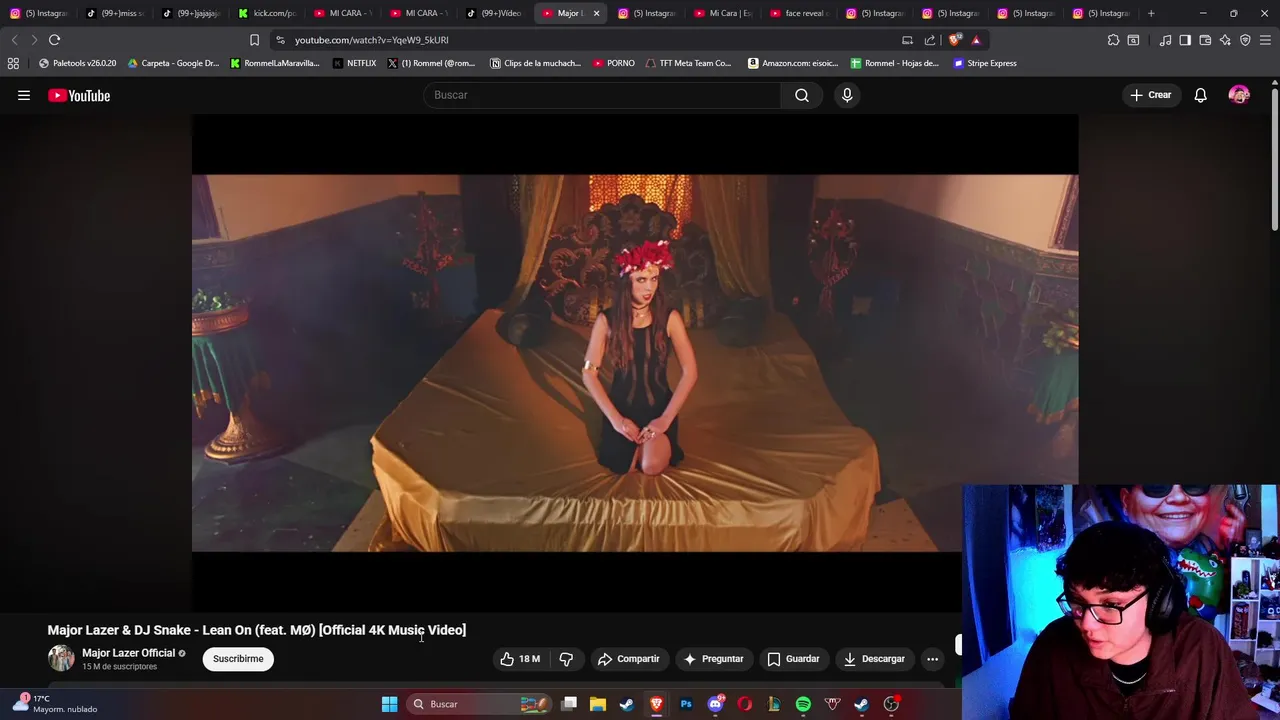Image resolution: width=1280 pixels, height=720 pixels.
Task: Click the search magnifier button
Action: (x=802, y=95)
